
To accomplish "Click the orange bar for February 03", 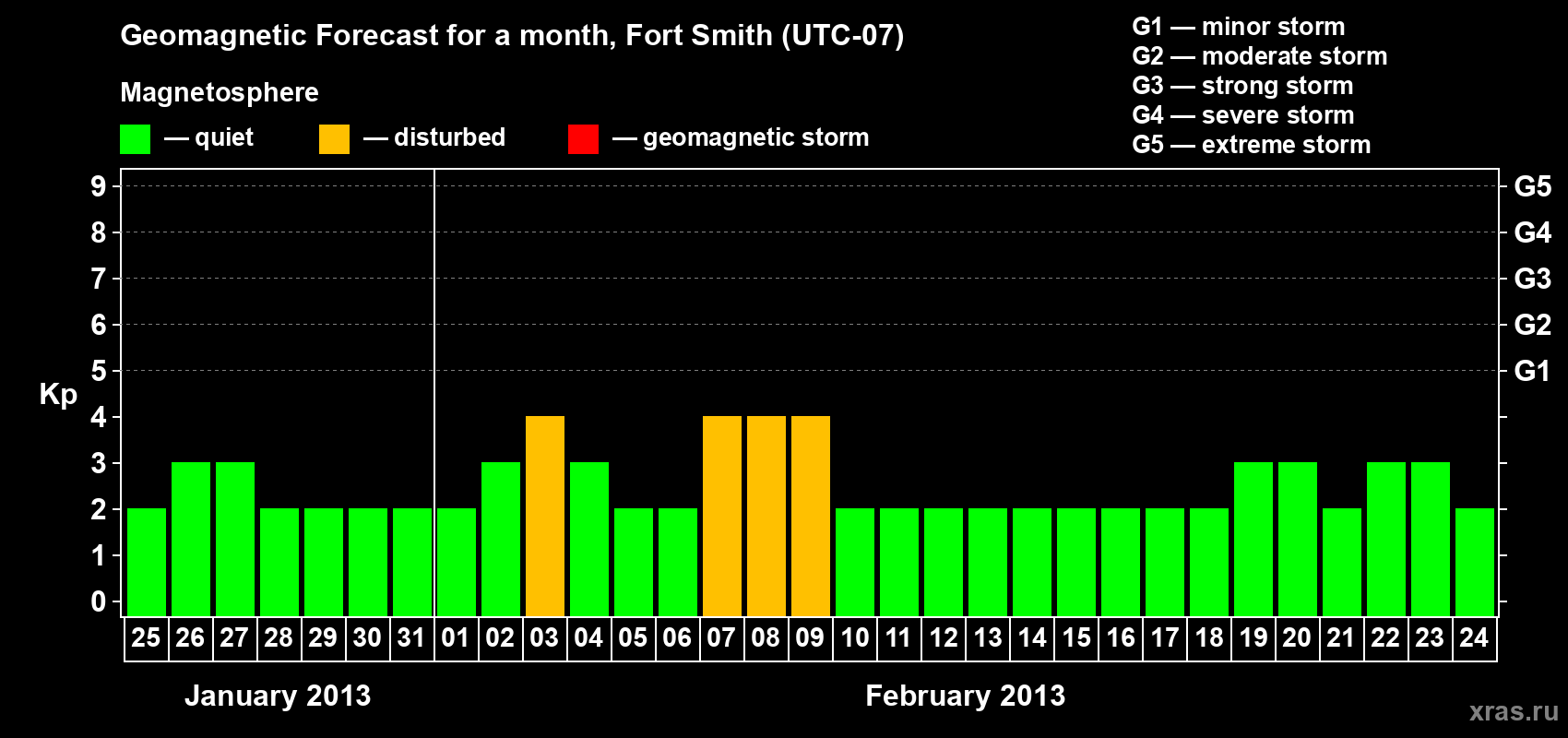I will pos(545,517).
